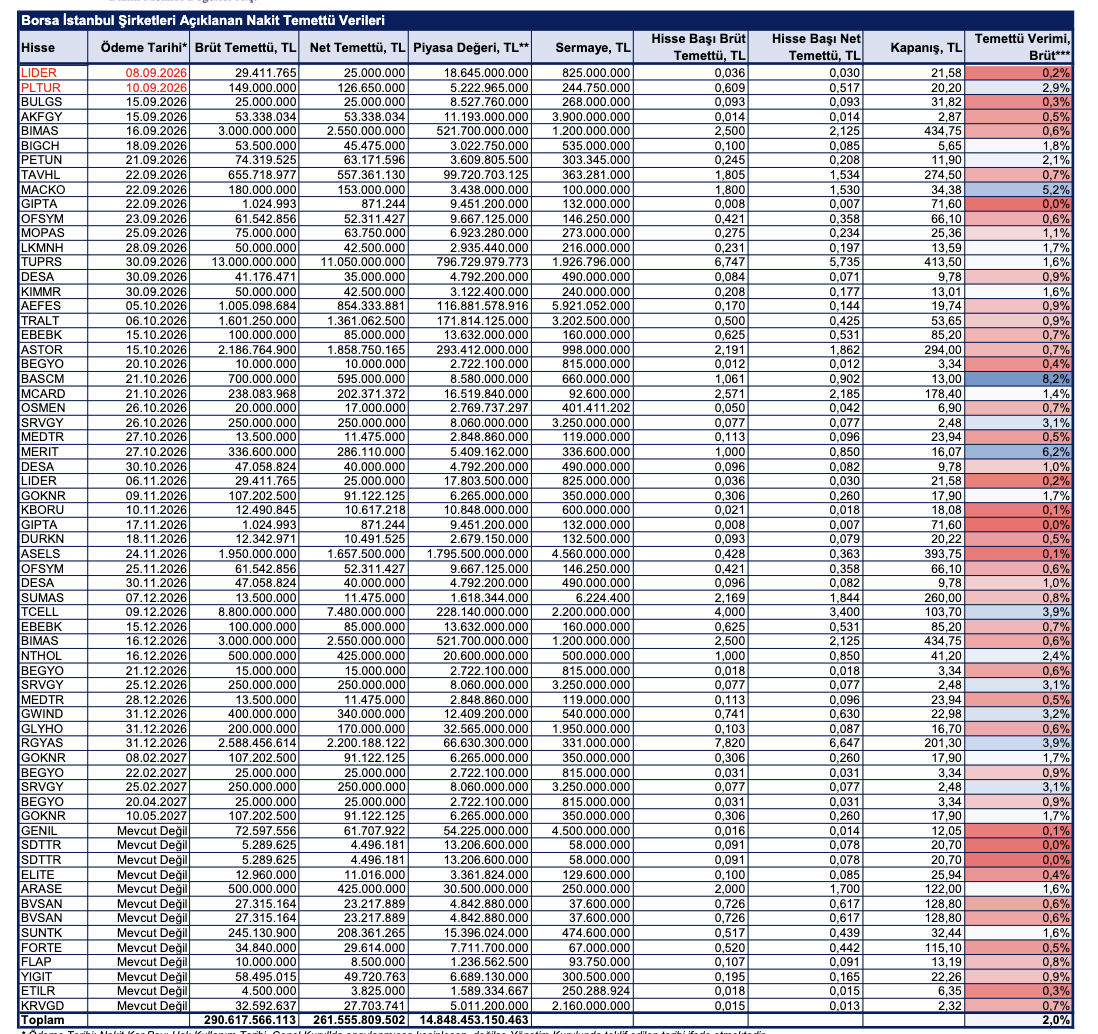Select the SUMAS ticker cell
1098x1034 pixels.
[42, 598]
